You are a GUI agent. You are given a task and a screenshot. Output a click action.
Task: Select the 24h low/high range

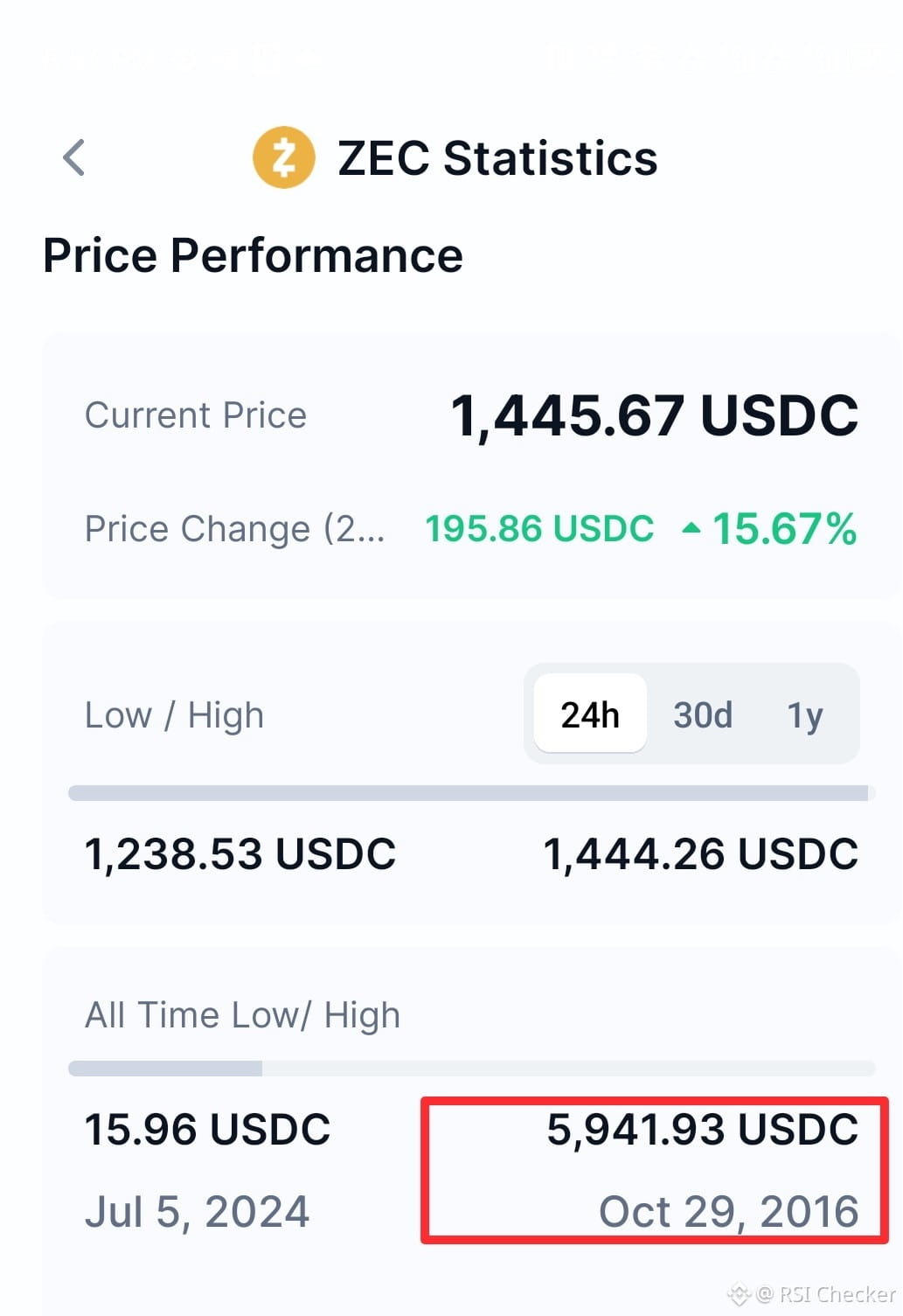pos(590,714)
